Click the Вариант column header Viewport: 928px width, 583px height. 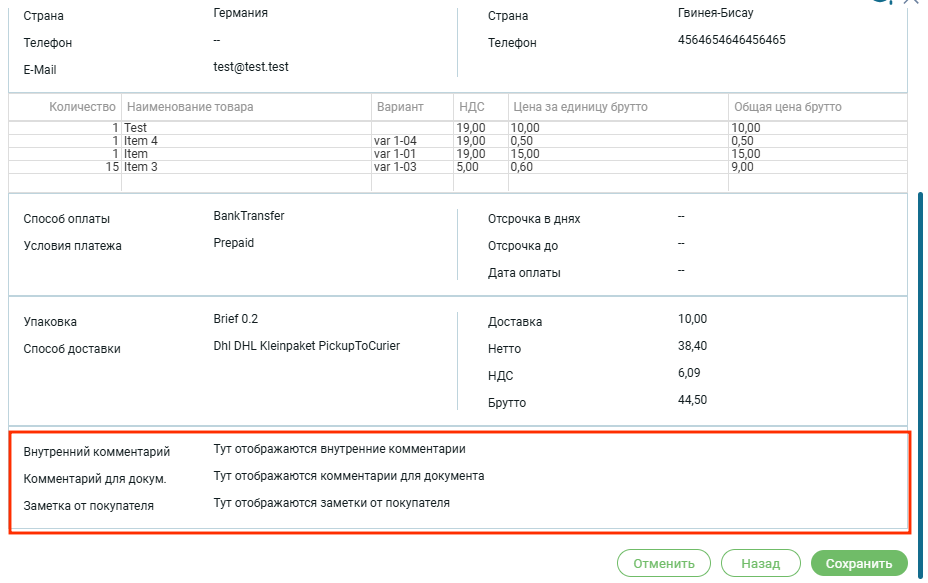399,107
